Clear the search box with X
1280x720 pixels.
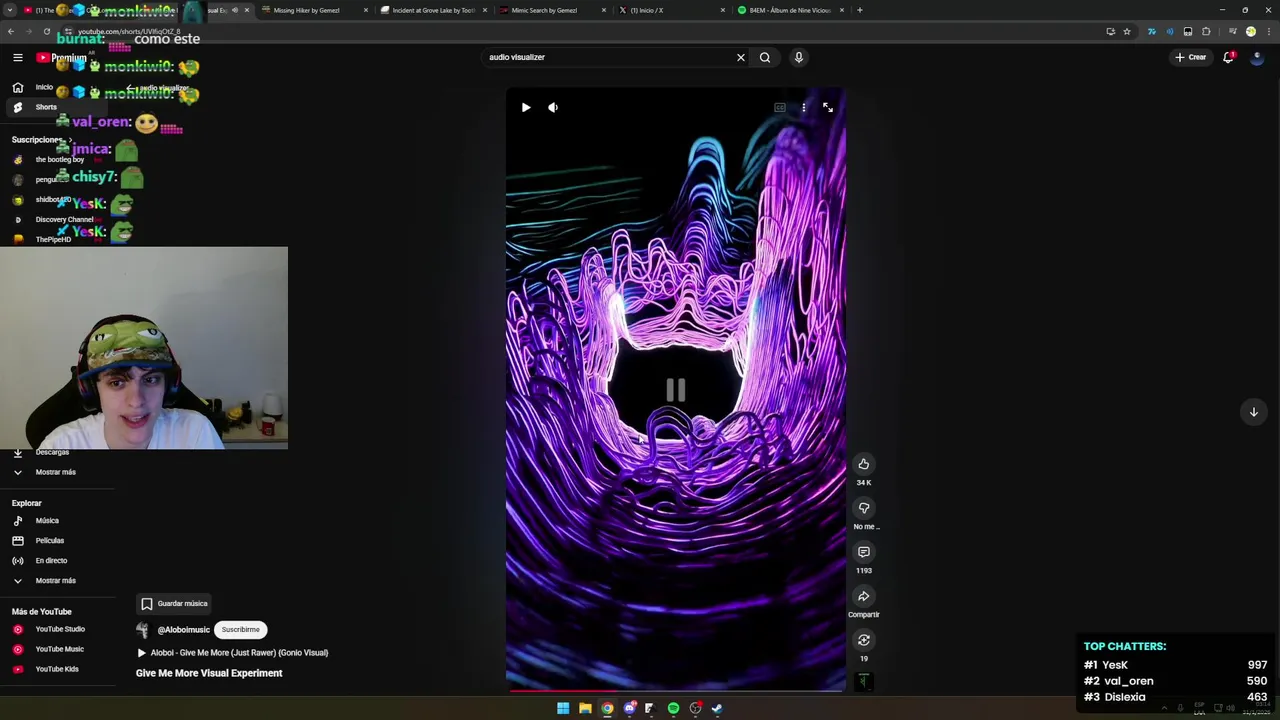[x=741, y=57]
